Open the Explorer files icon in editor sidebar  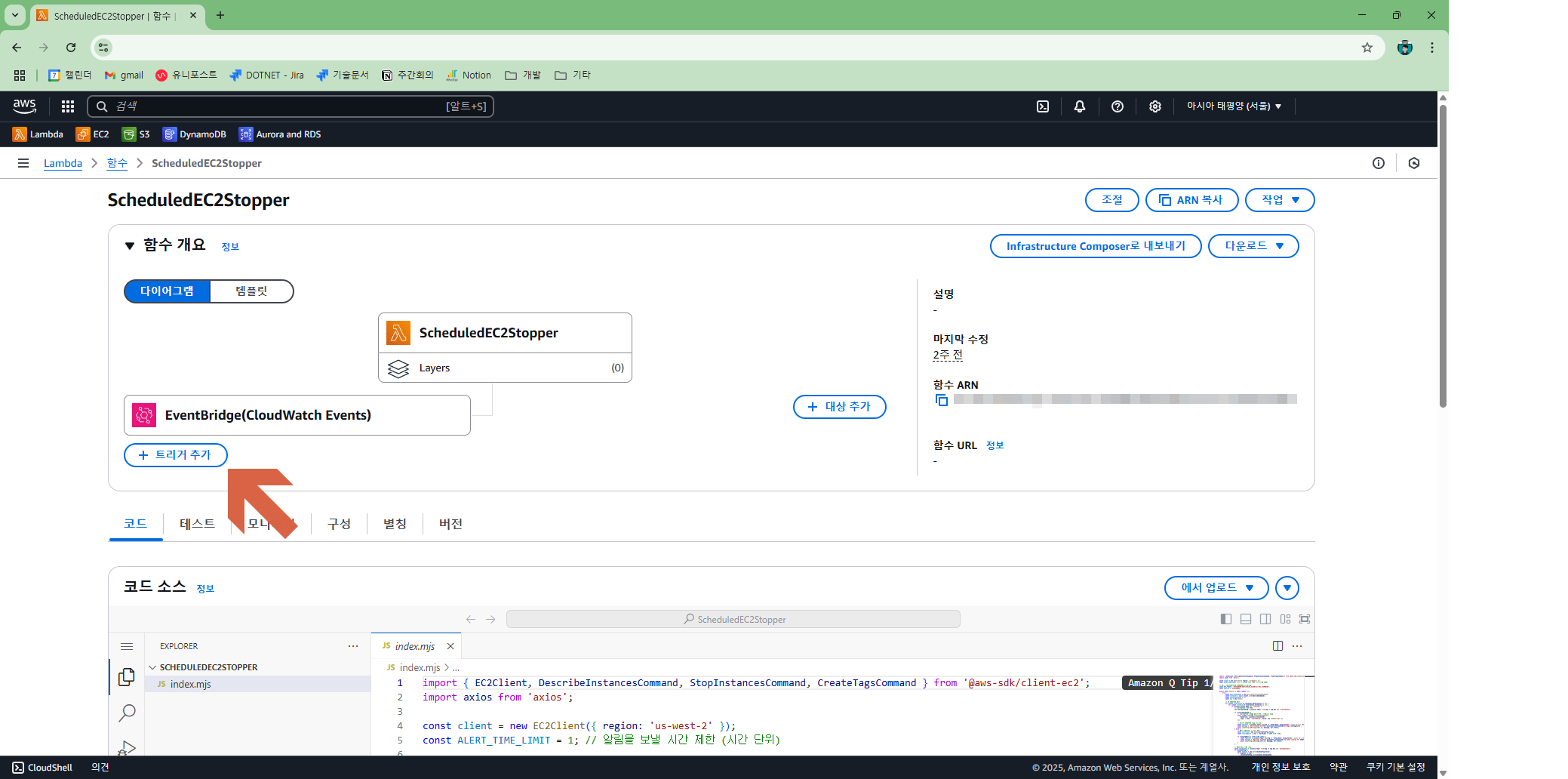127,677
